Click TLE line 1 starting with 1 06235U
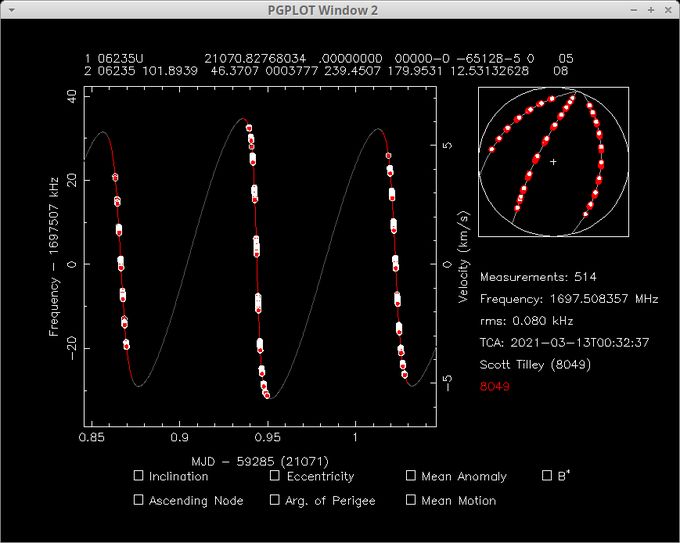Image resolution: width=680 pixels, height=543 pixels. [329, 58]
